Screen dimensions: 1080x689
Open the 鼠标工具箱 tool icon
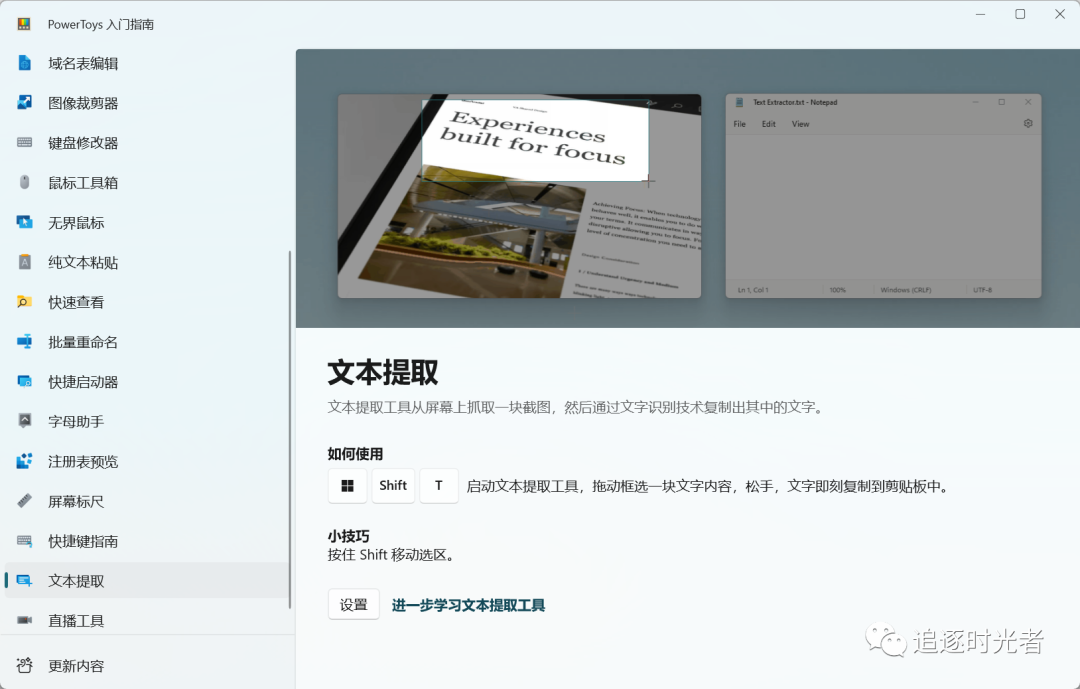coord(22,183)
